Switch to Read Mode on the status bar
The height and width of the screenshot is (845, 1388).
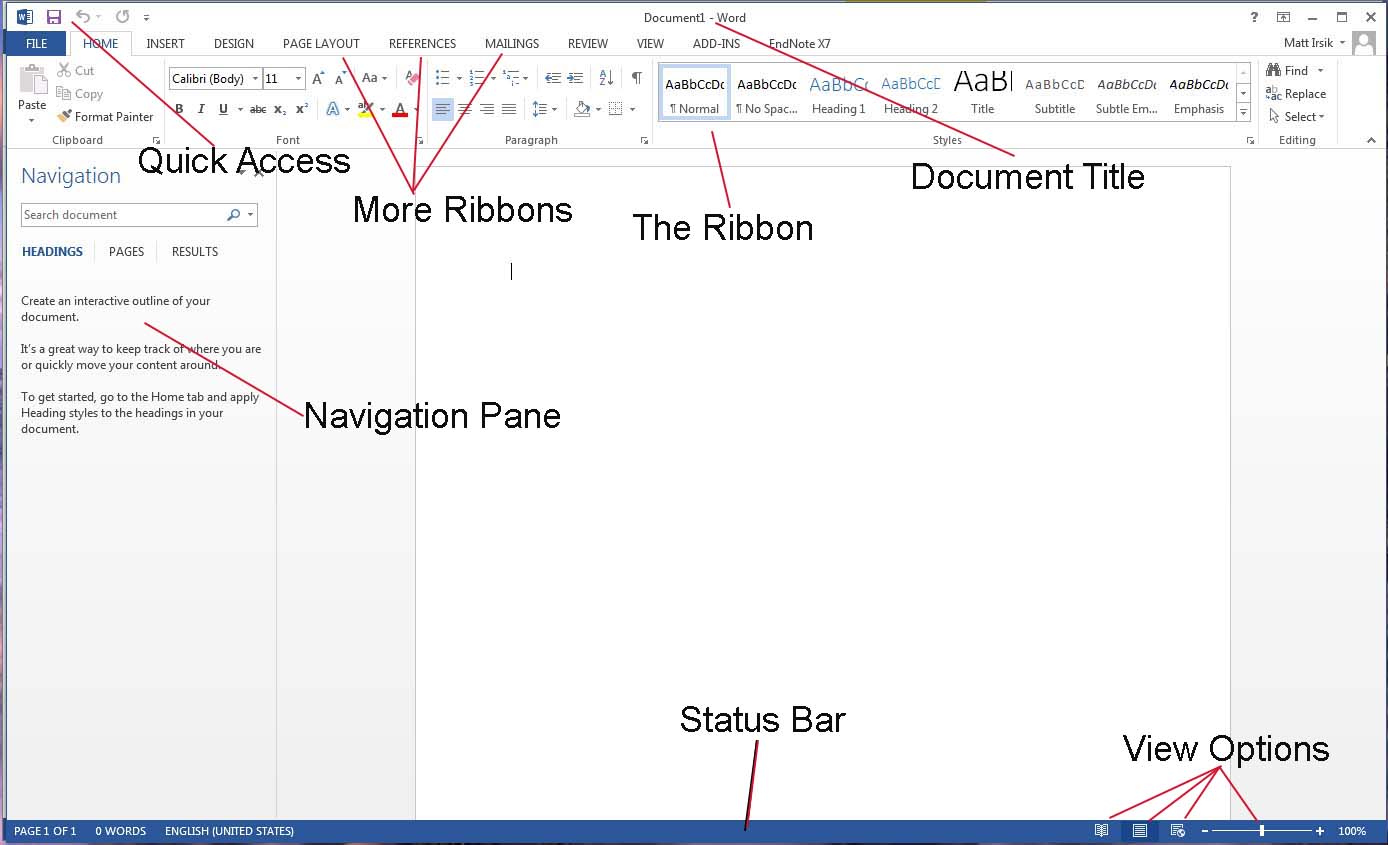1102,831
